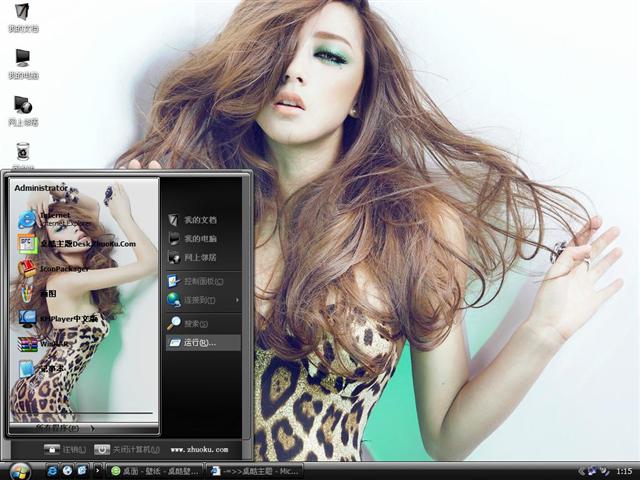Open Notepad (记事本) from Start menu

(41, 369)
